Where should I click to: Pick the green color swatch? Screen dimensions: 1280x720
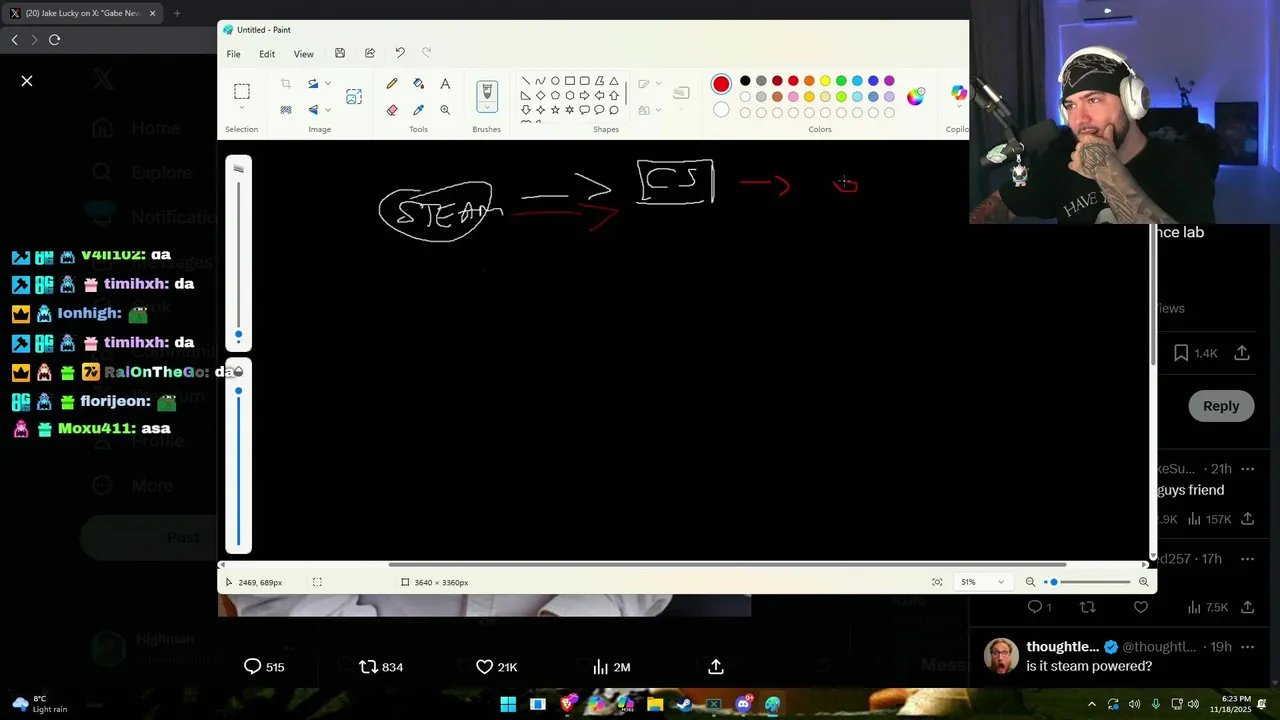[841, 81]
